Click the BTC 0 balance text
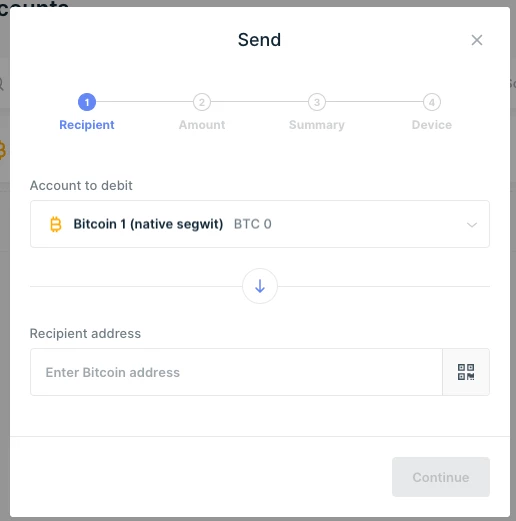The image size is (516, 521). [x=253, y=224]
